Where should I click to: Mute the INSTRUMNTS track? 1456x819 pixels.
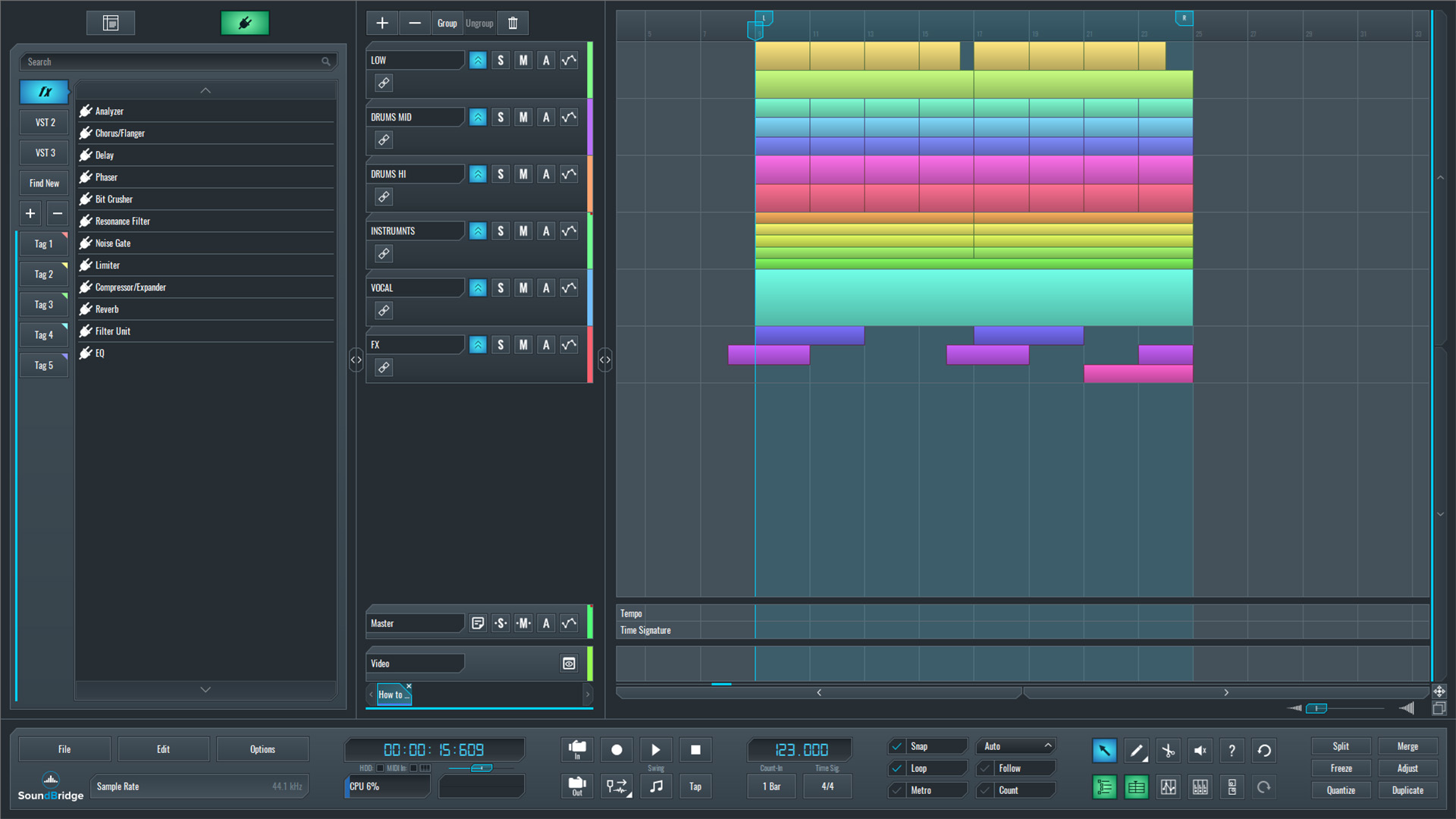point(523,231)
